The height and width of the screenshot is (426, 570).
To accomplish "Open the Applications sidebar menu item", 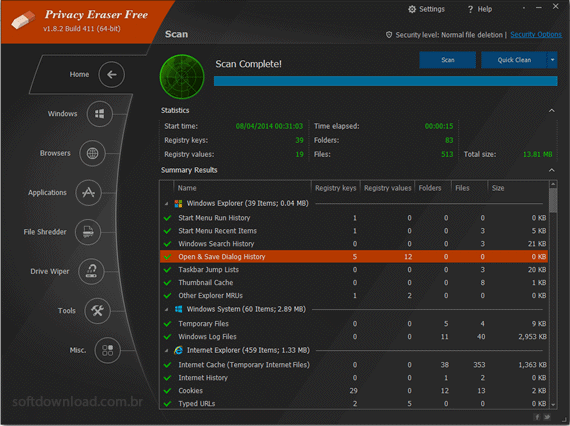I will pos(47,193).
